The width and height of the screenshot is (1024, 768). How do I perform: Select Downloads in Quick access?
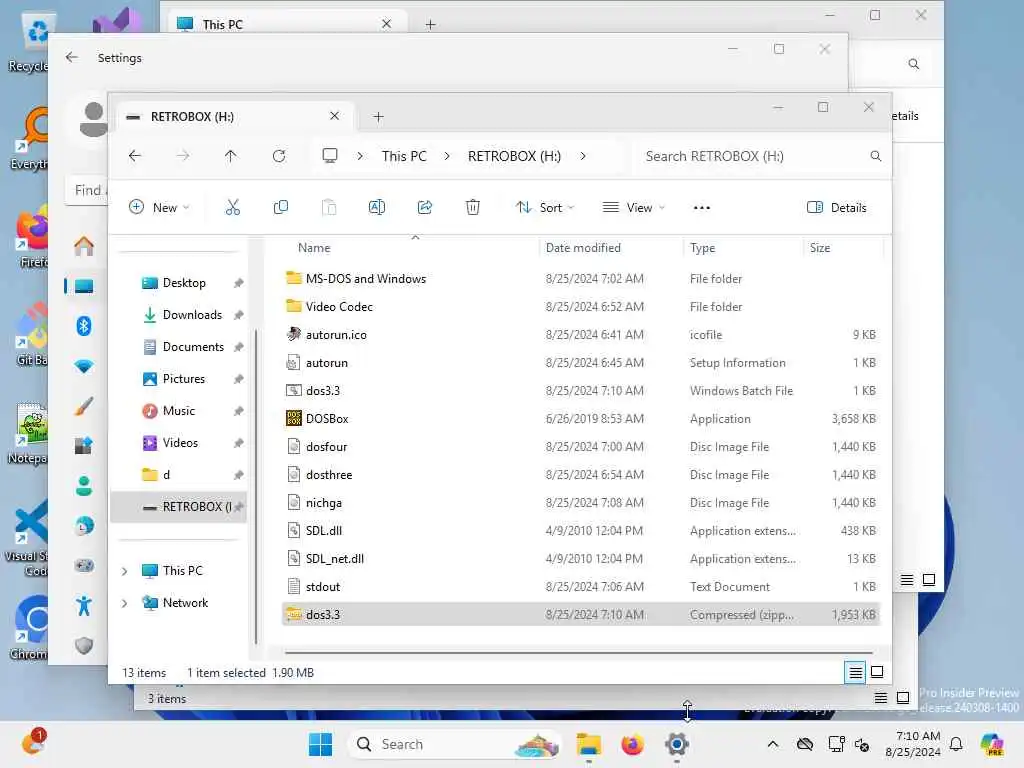coord(192,315)
